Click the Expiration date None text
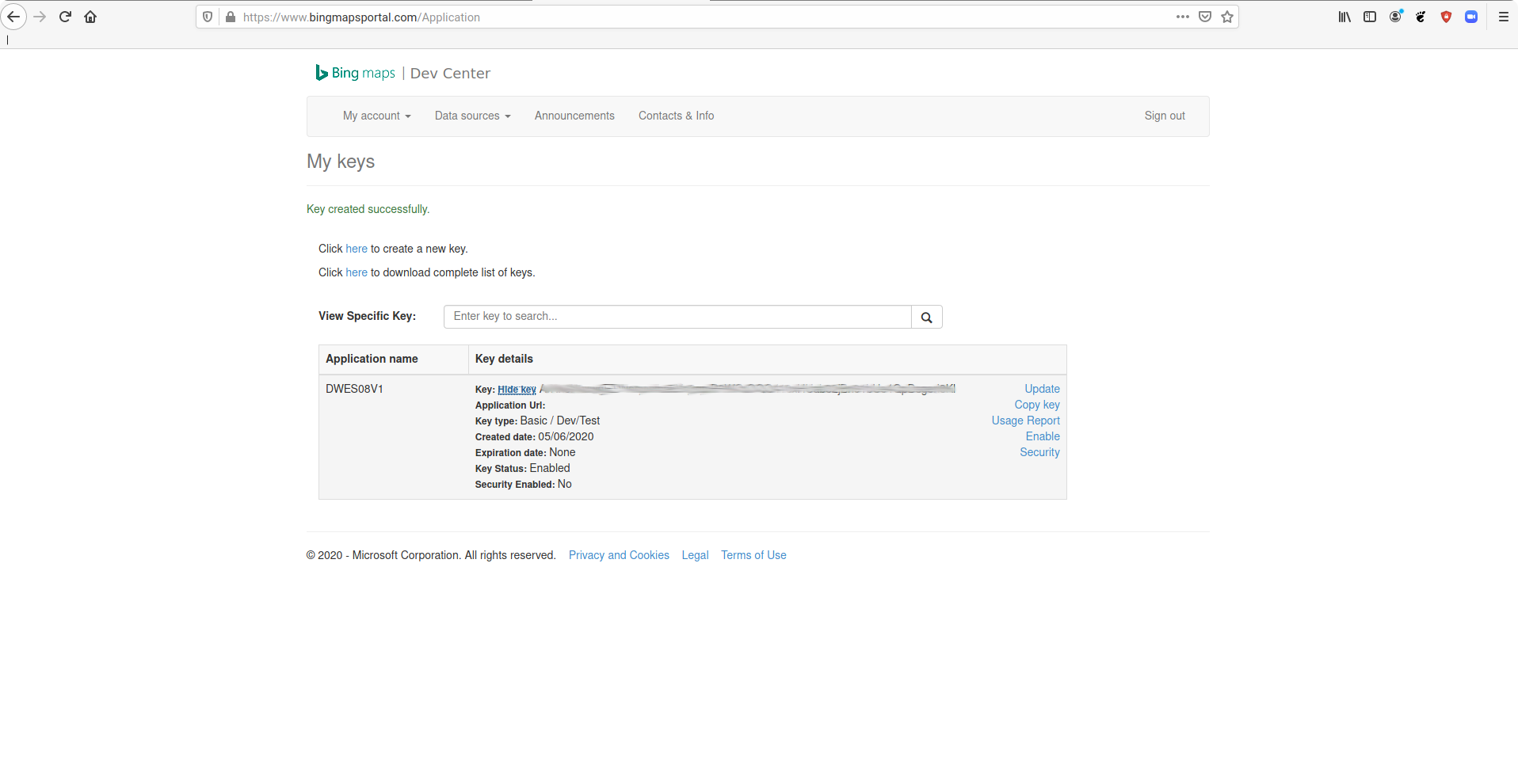1518x784 pixels. click(525, 452)
